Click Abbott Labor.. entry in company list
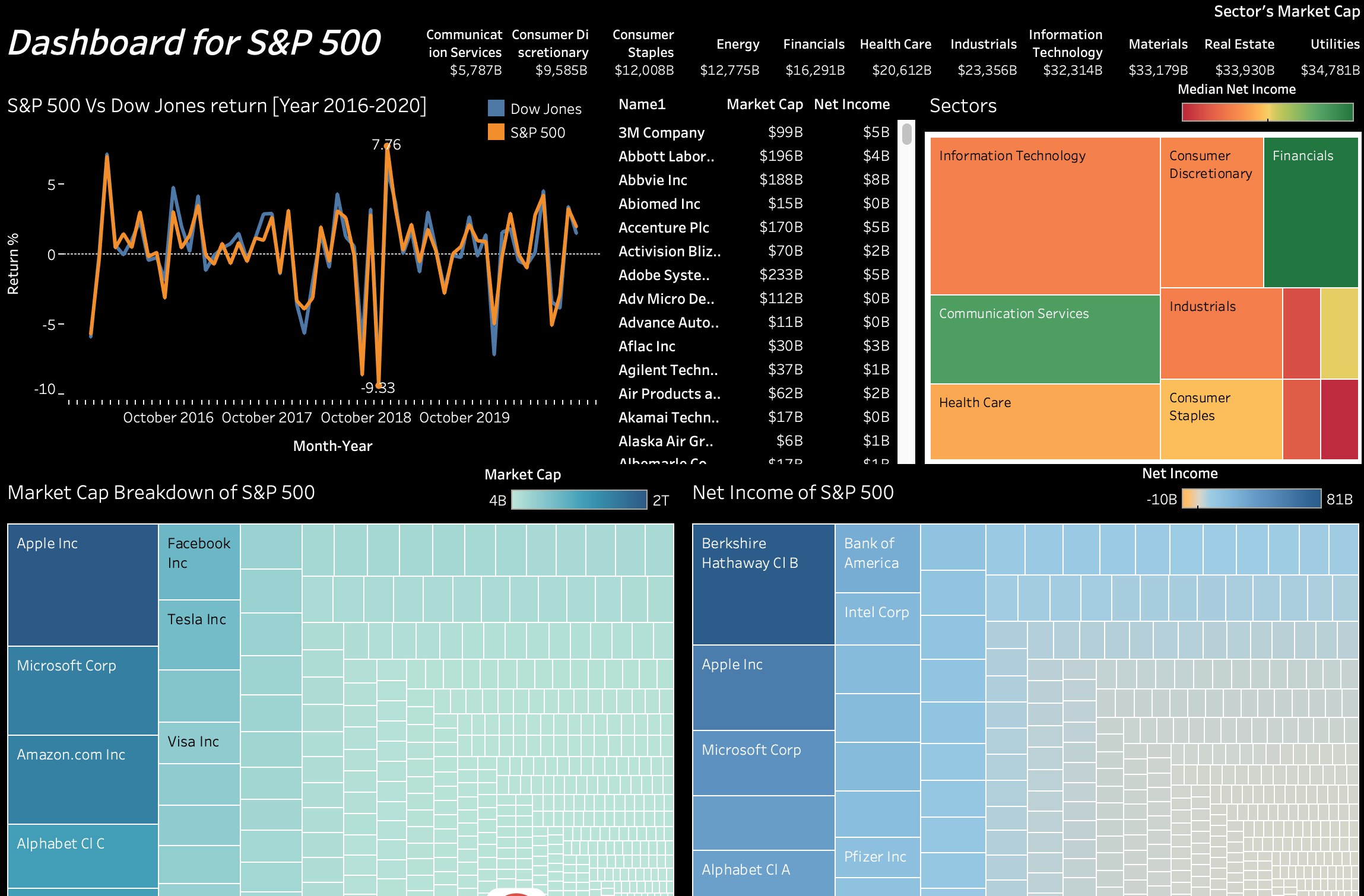 666,156
